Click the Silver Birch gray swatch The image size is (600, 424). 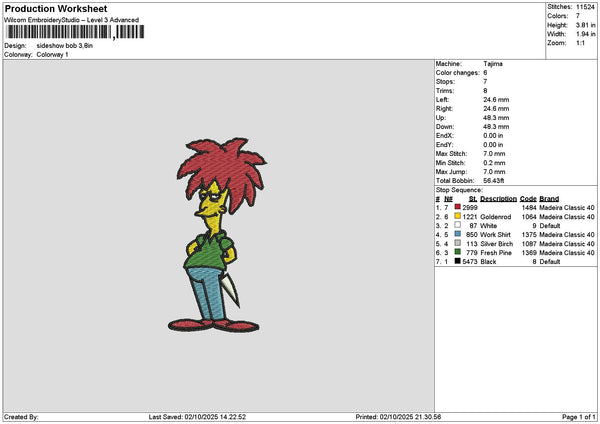pyautogui.click(x=457, y=243)
